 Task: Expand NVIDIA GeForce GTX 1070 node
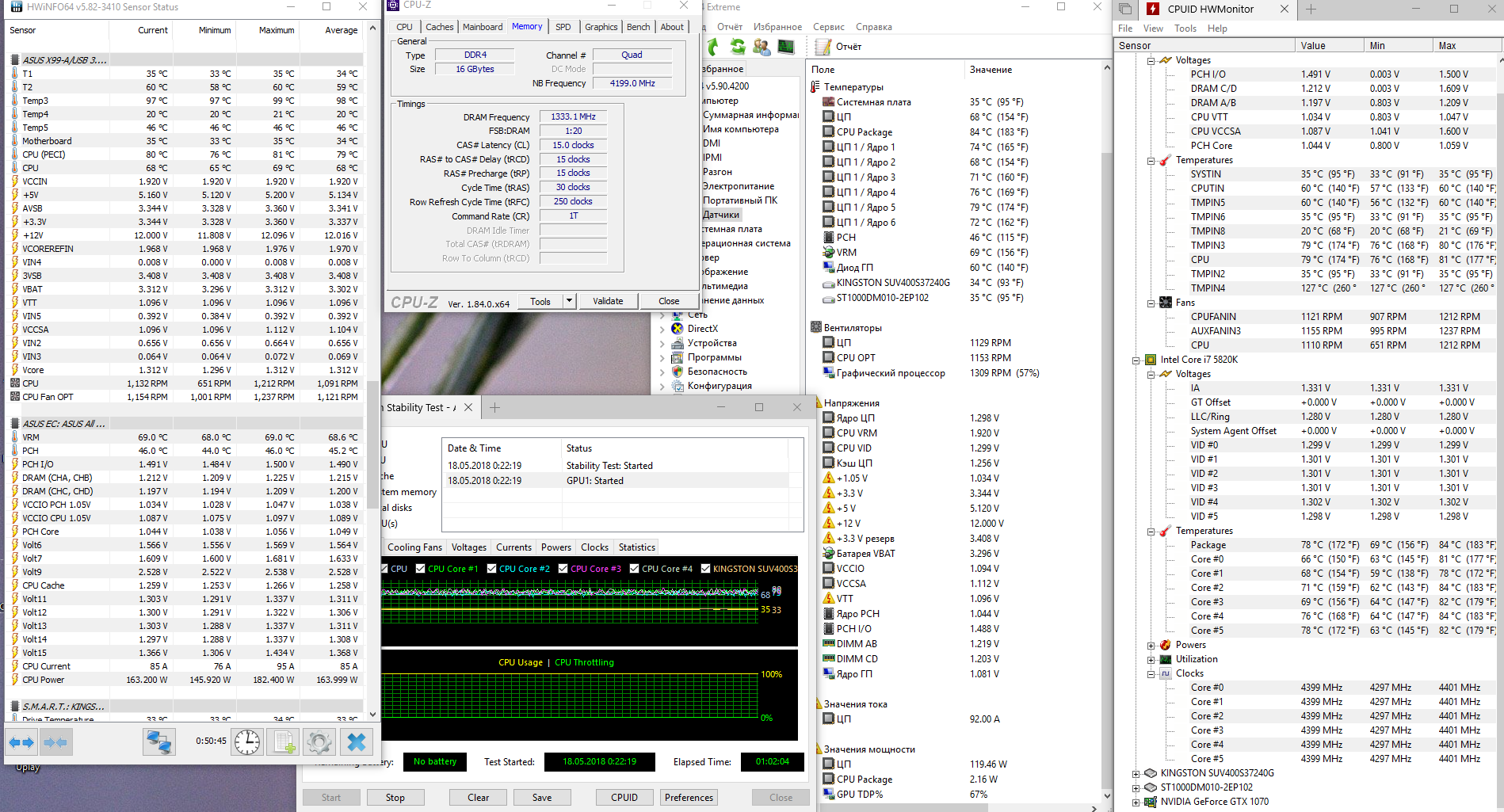tap(1136, 802)
